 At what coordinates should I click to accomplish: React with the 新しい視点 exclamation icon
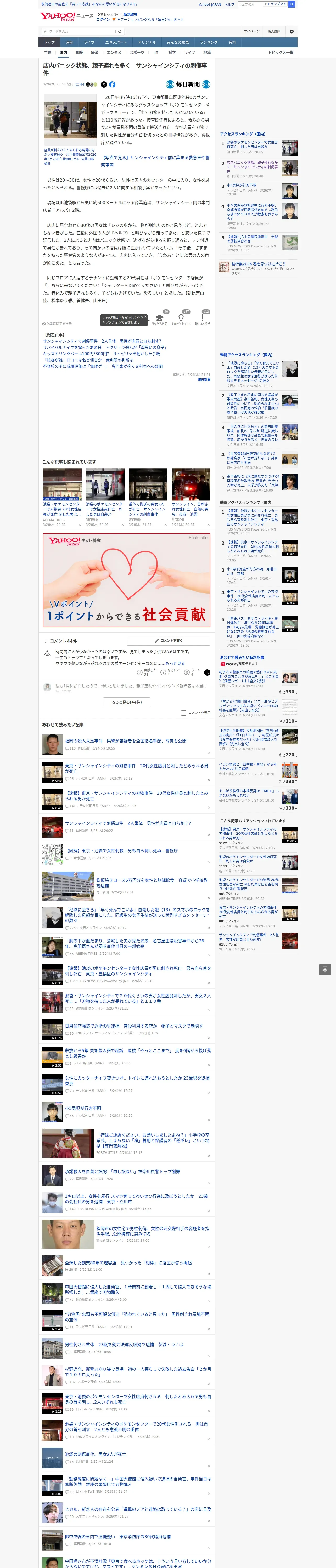[x=203, y=318]
